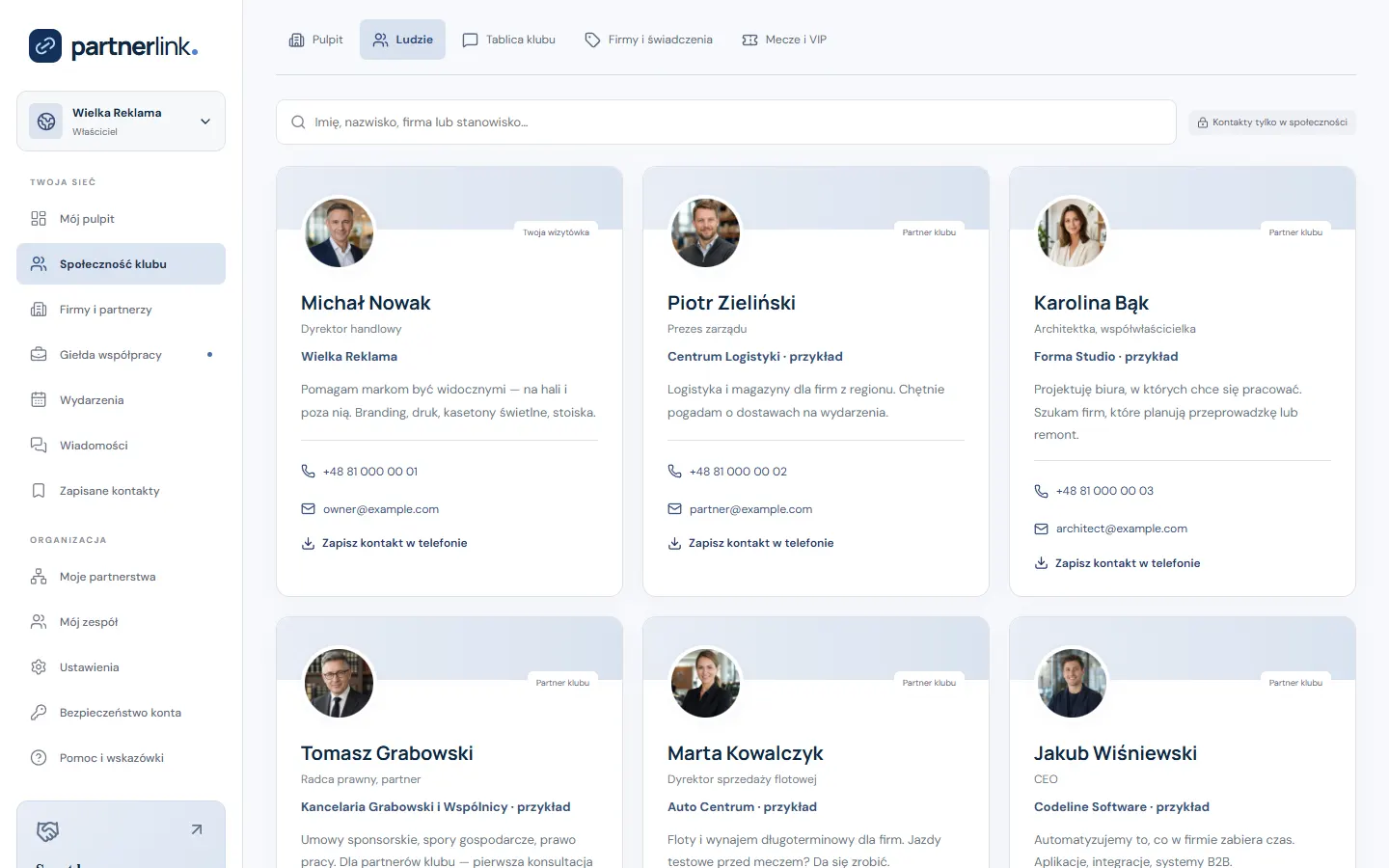Screen dimensions: 1389x868
Task: Expand the Wielka Reklama organization switcher chevron
Action: click(205, 122)
